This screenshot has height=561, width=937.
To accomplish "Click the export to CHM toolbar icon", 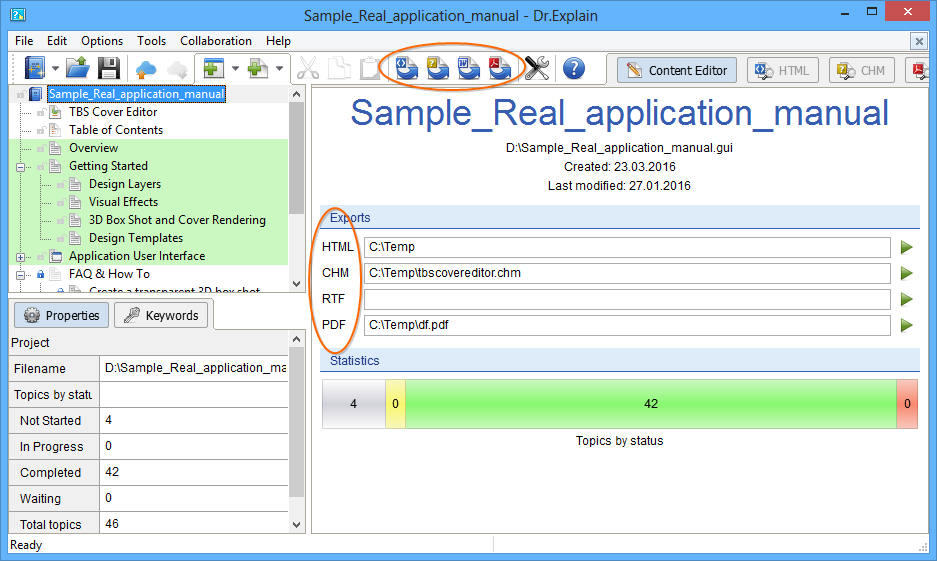I will pos(437,68).
